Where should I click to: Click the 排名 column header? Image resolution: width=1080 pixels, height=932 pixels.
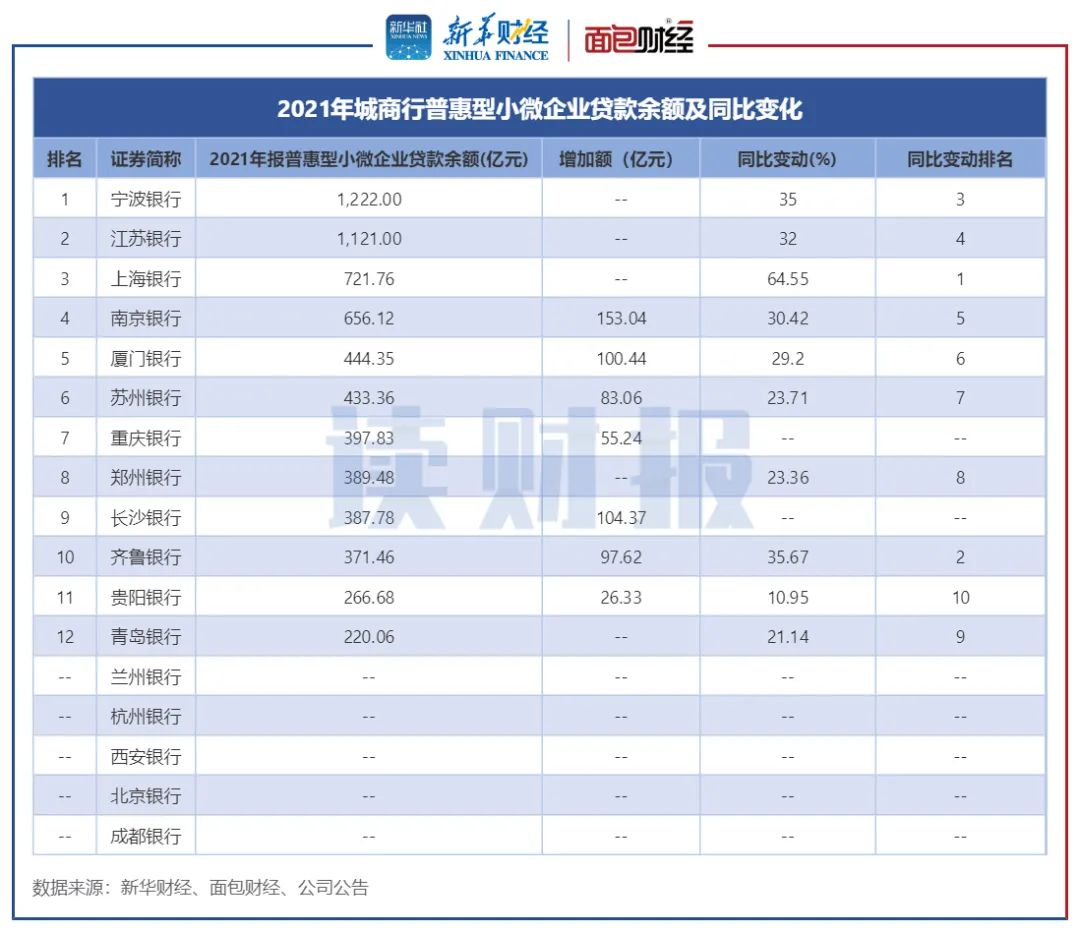click(65, 159)
